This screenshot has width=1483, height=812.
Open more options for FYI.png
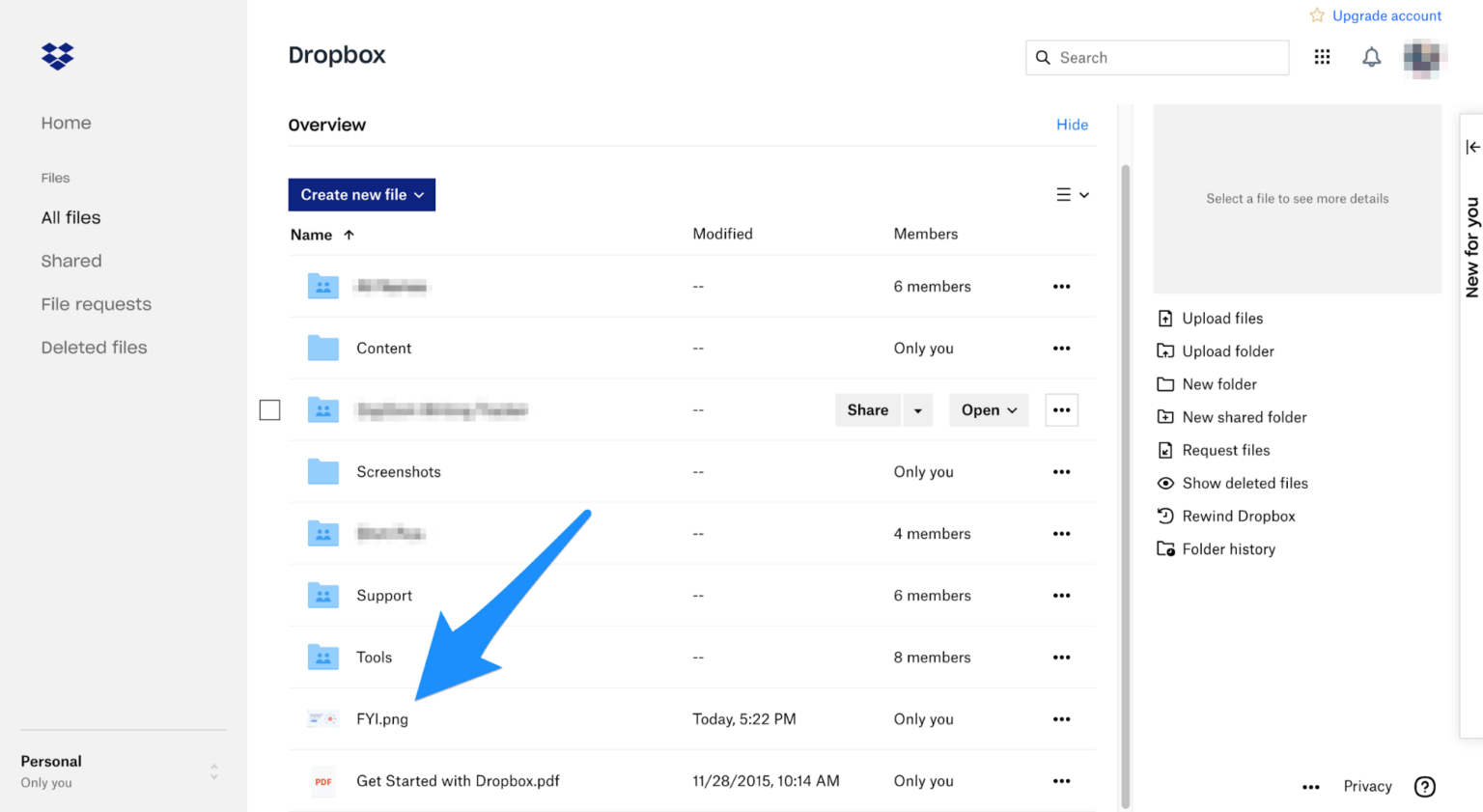point(1061,718)
